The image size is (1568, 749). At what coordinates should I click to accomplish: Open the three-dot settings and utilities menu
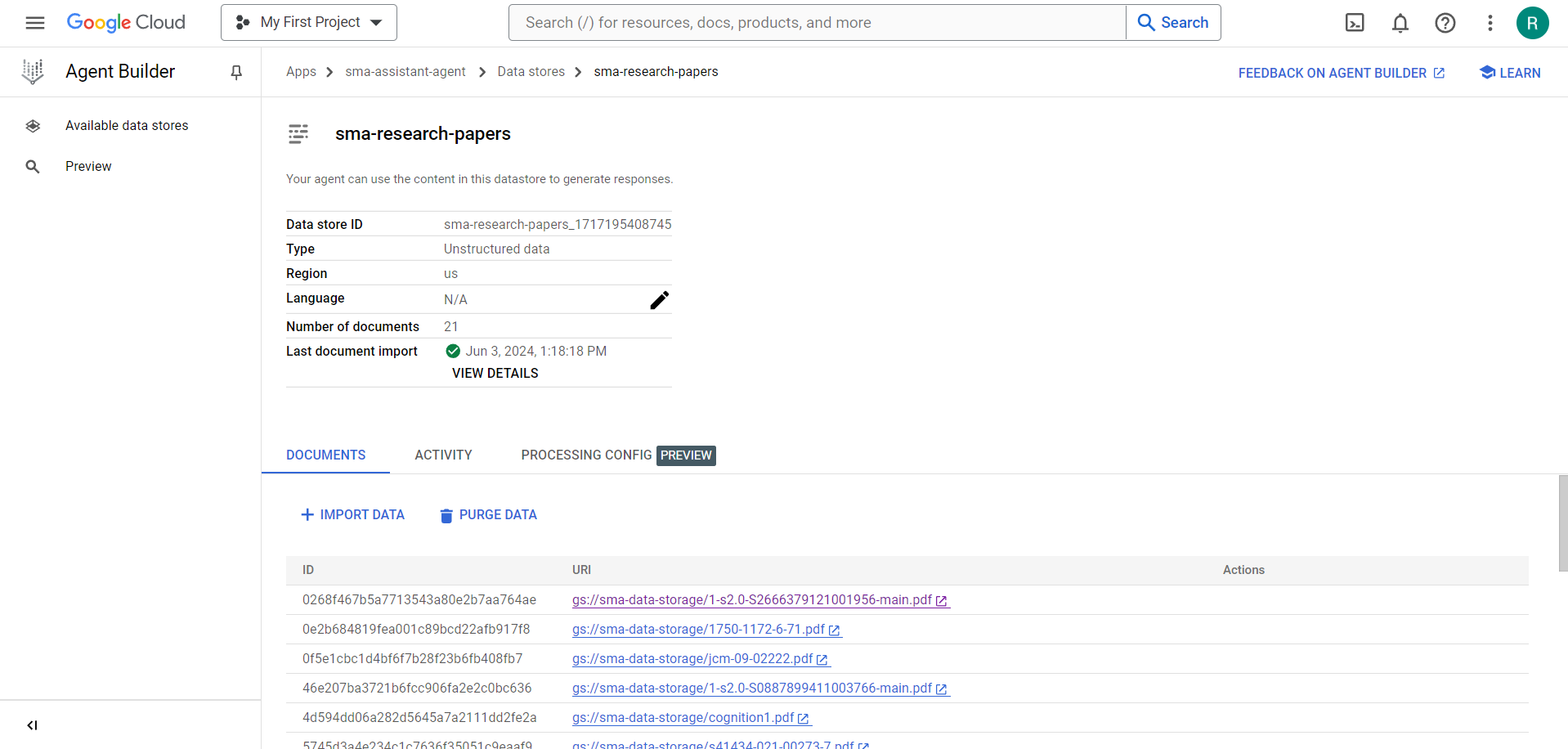pos(1490,23)
